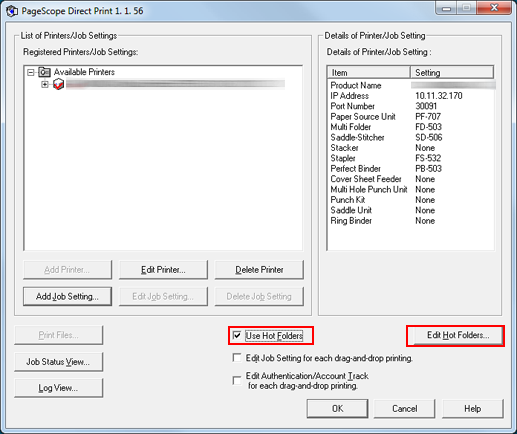Open Edit Hot Folders dialog
Image resolution: width=517 pixels, height=434 pixels.
(x=458, y=335)
